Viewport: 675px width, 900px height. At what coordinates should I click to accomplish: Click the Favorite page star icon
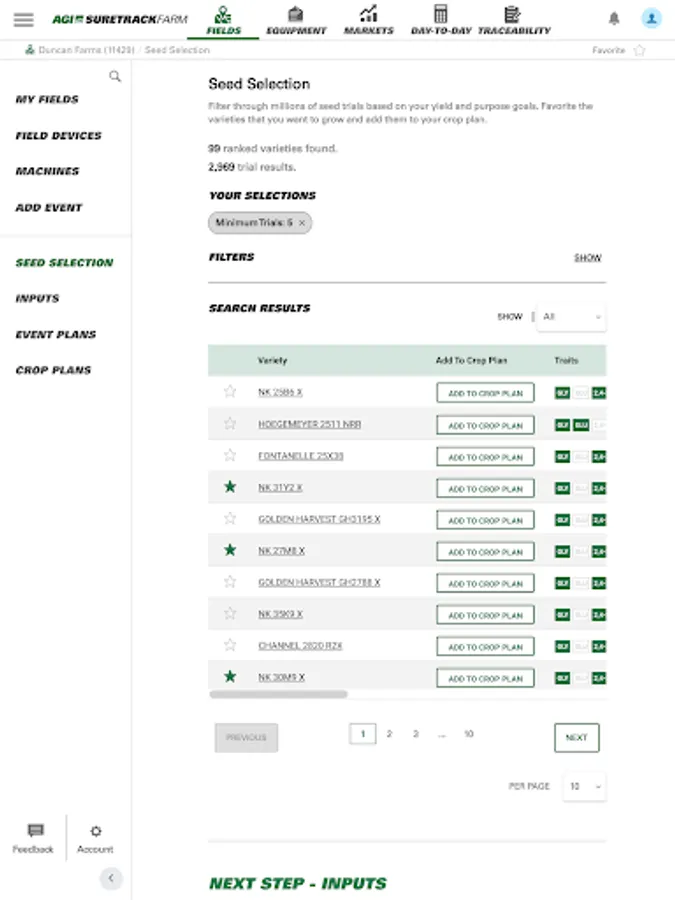(639, 51)
